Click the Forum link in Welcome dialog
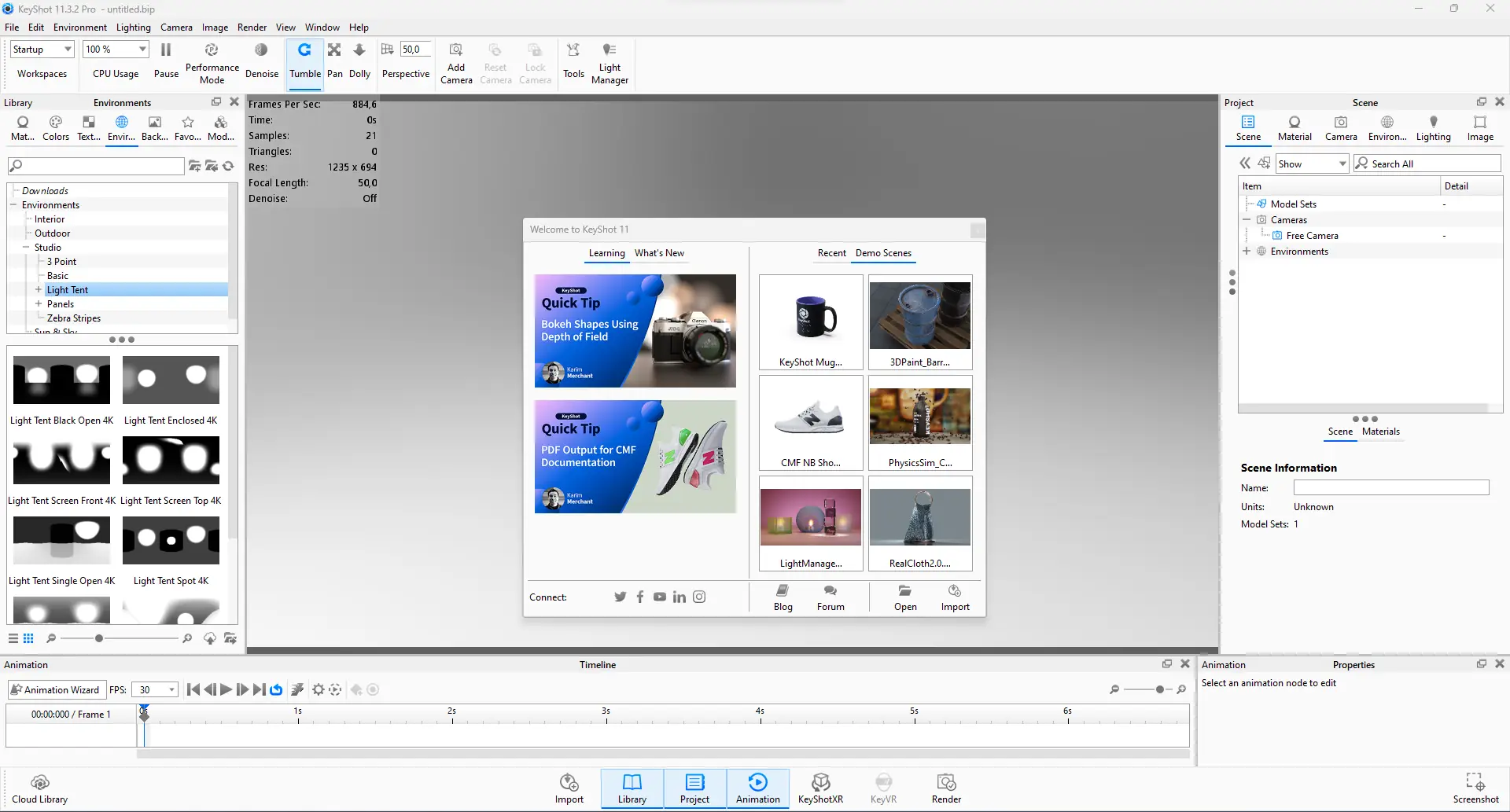 click(x=830, y=597)
